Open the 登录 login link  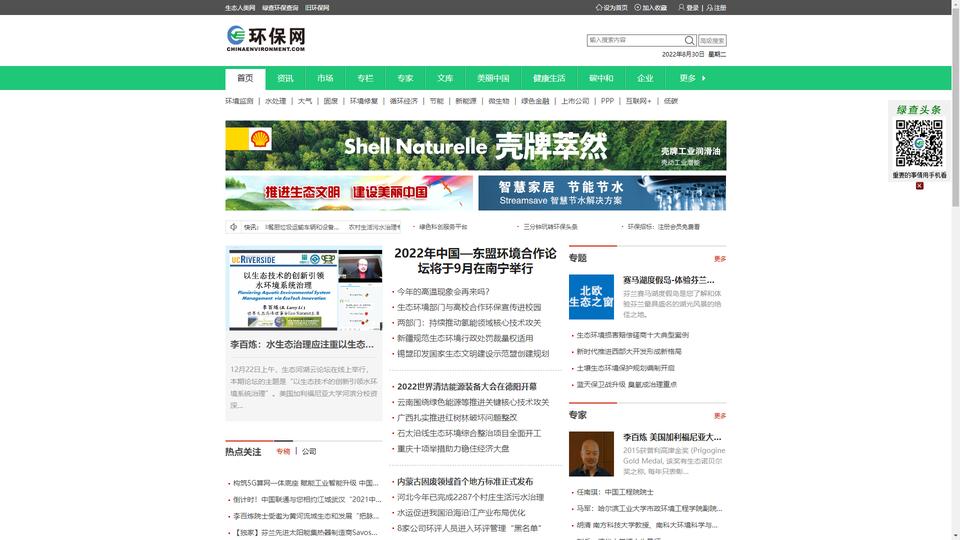(x=689, y=8)
